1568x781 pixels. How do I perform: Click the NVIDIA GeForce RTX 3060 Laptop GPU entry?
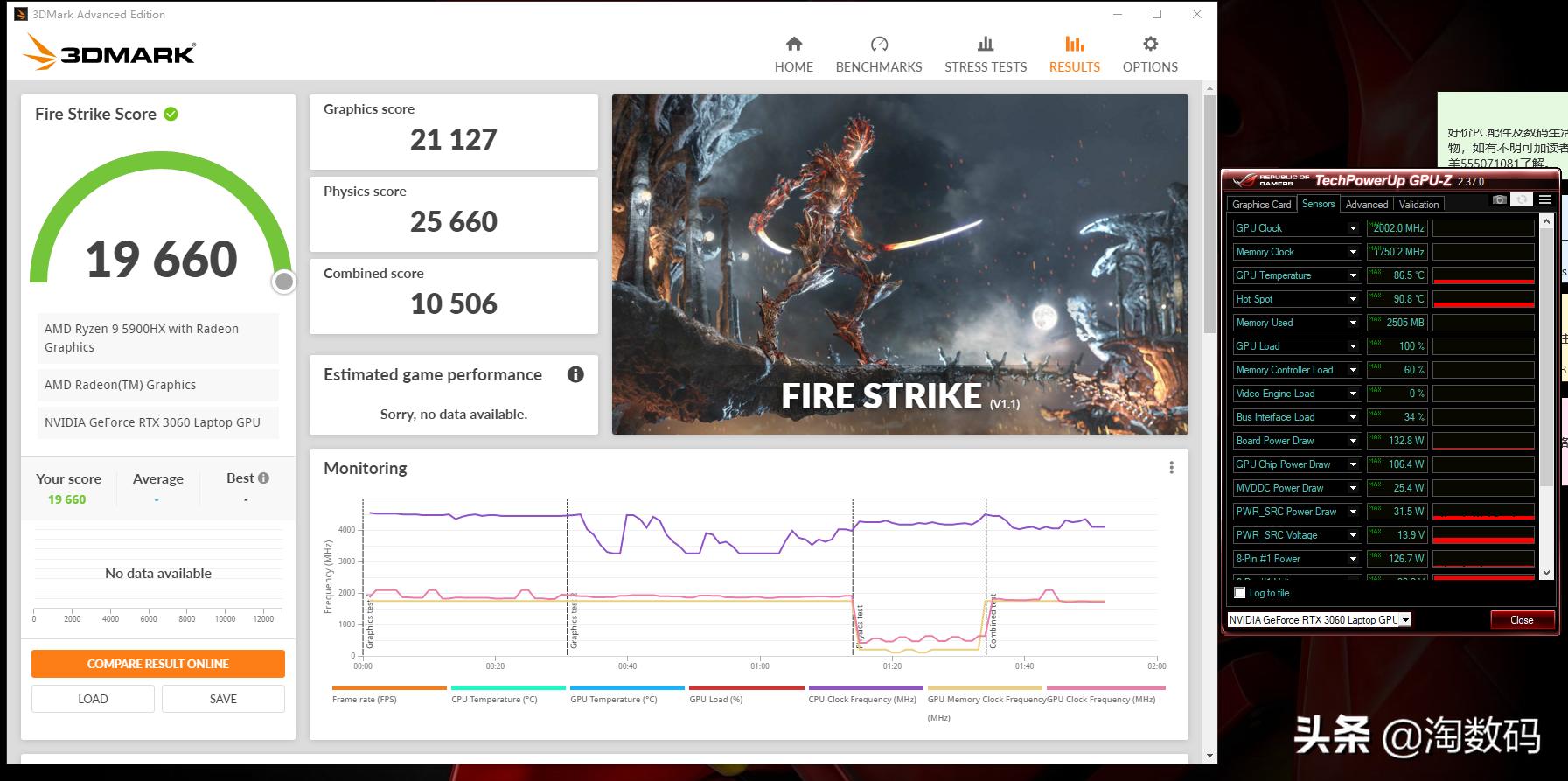point(158,422)
